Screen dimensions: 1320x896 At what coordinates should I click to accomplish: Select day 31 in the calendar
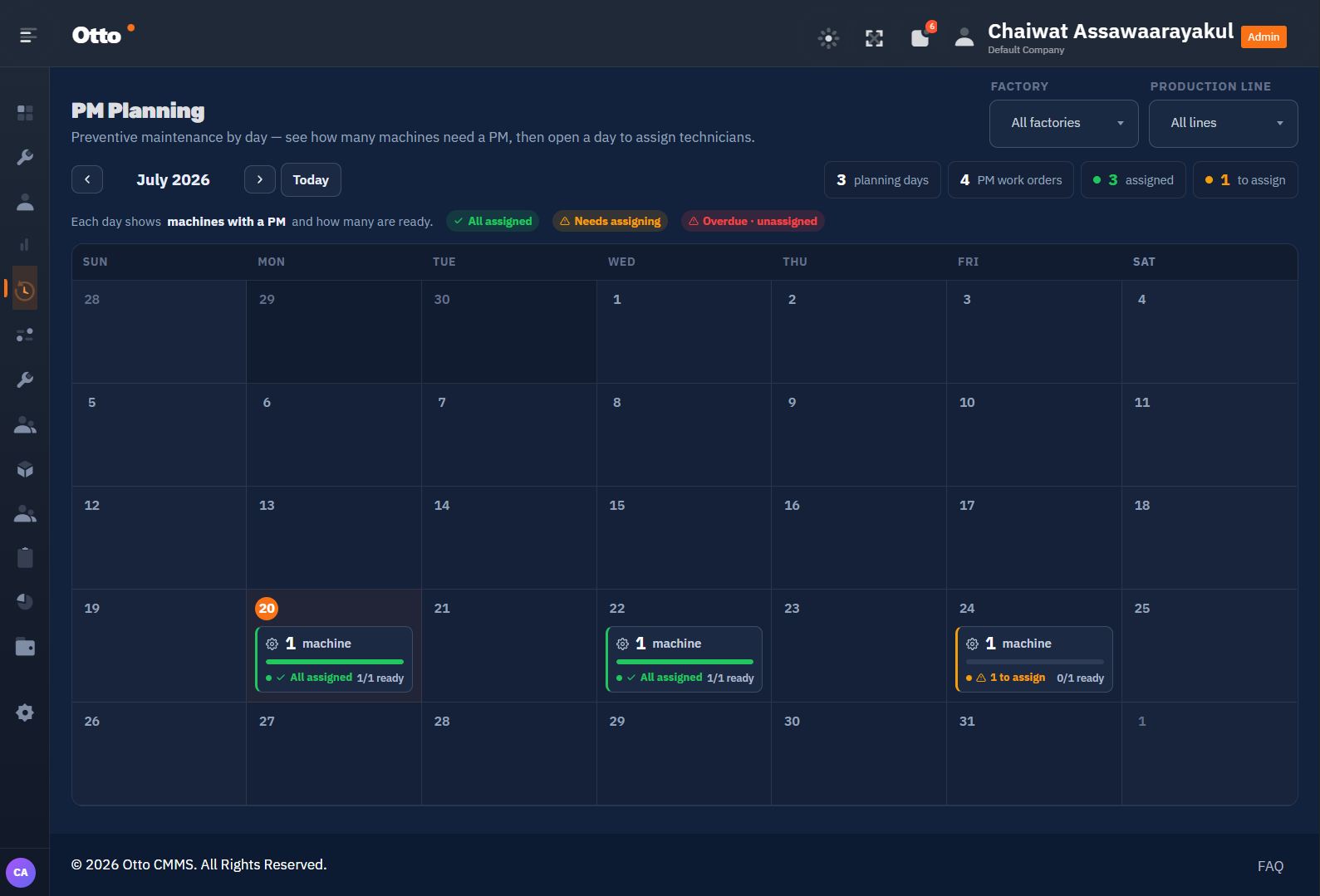pos(967,721)
